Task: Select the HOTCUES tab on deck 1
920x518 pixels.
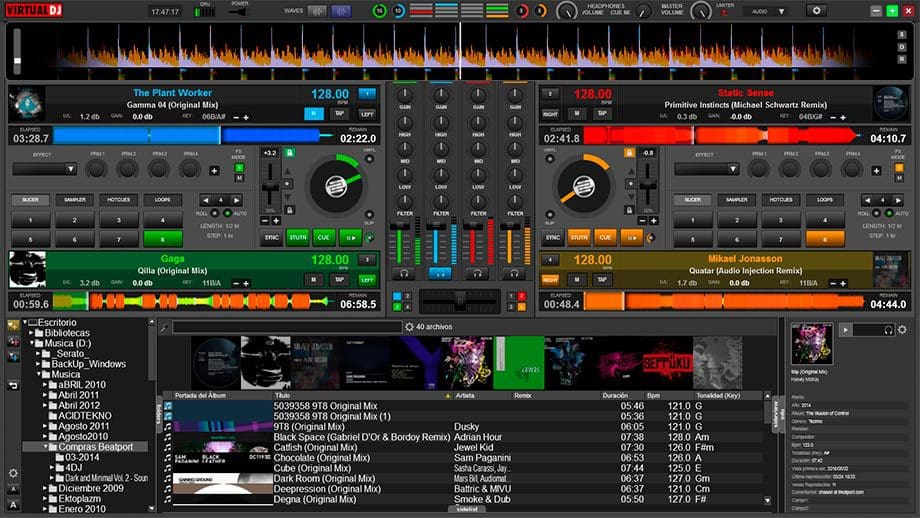Action: [x=119, y=200]
